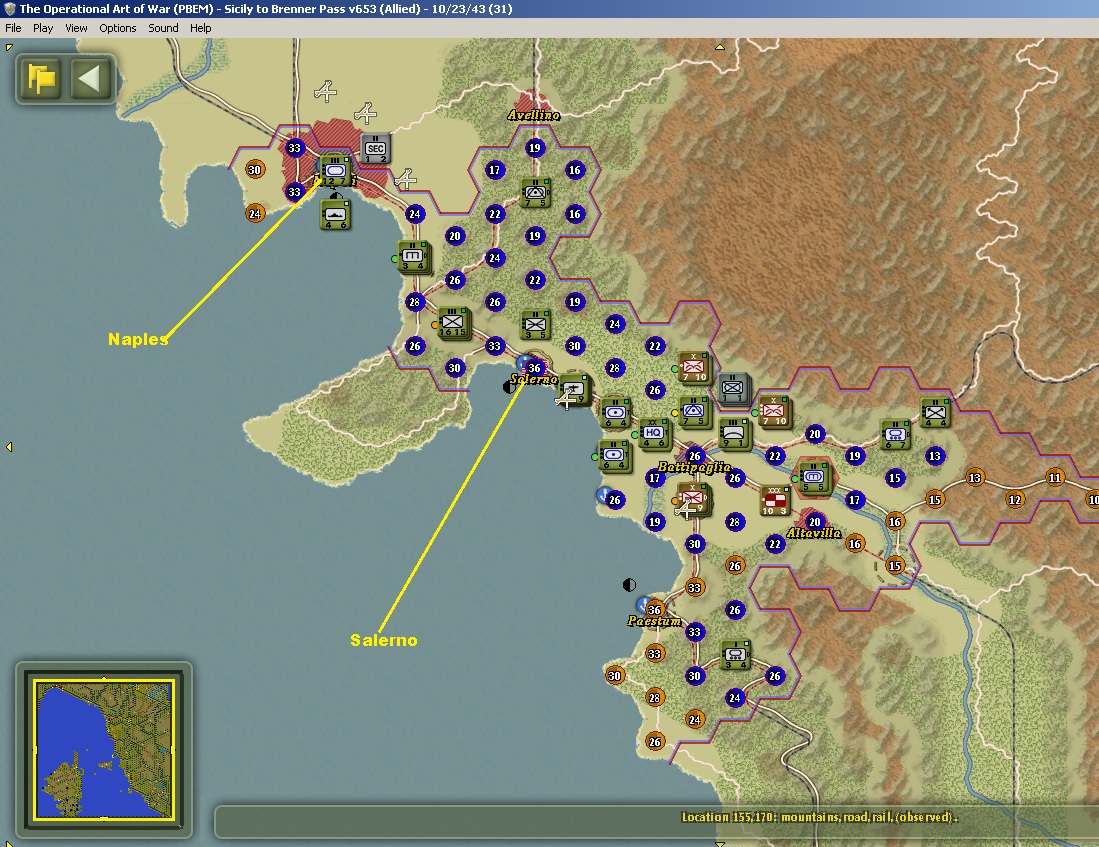Click the Location 155,170 status text
The image size is (1099, 847).
point(819,817)
